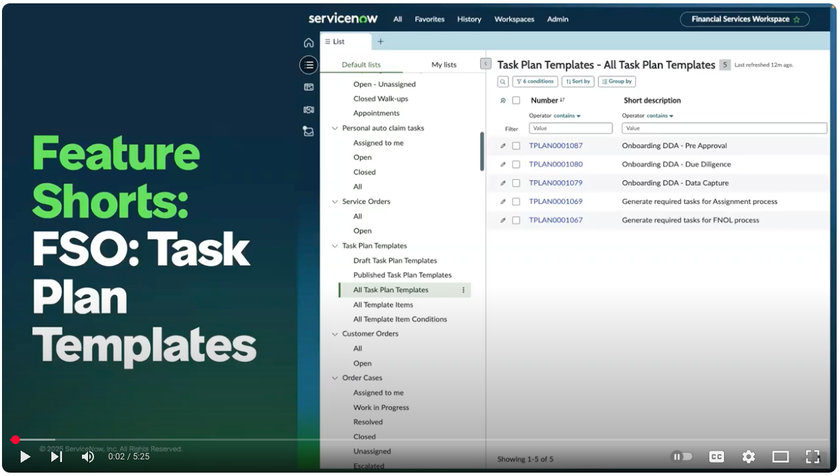Screen dimensions: 840x476
Task: Edit row TPLAN0001087 with pencil icon
Action: (x=502, y=146)
